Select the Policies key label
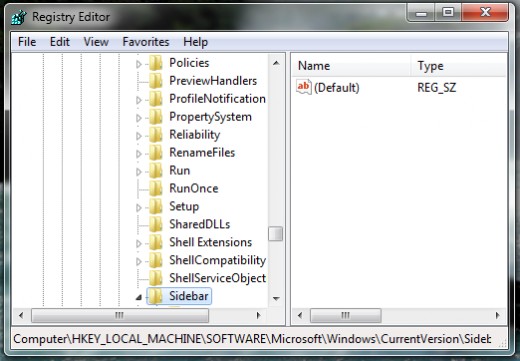This screenshot has width=520, height=361. [x=189, y=63]
